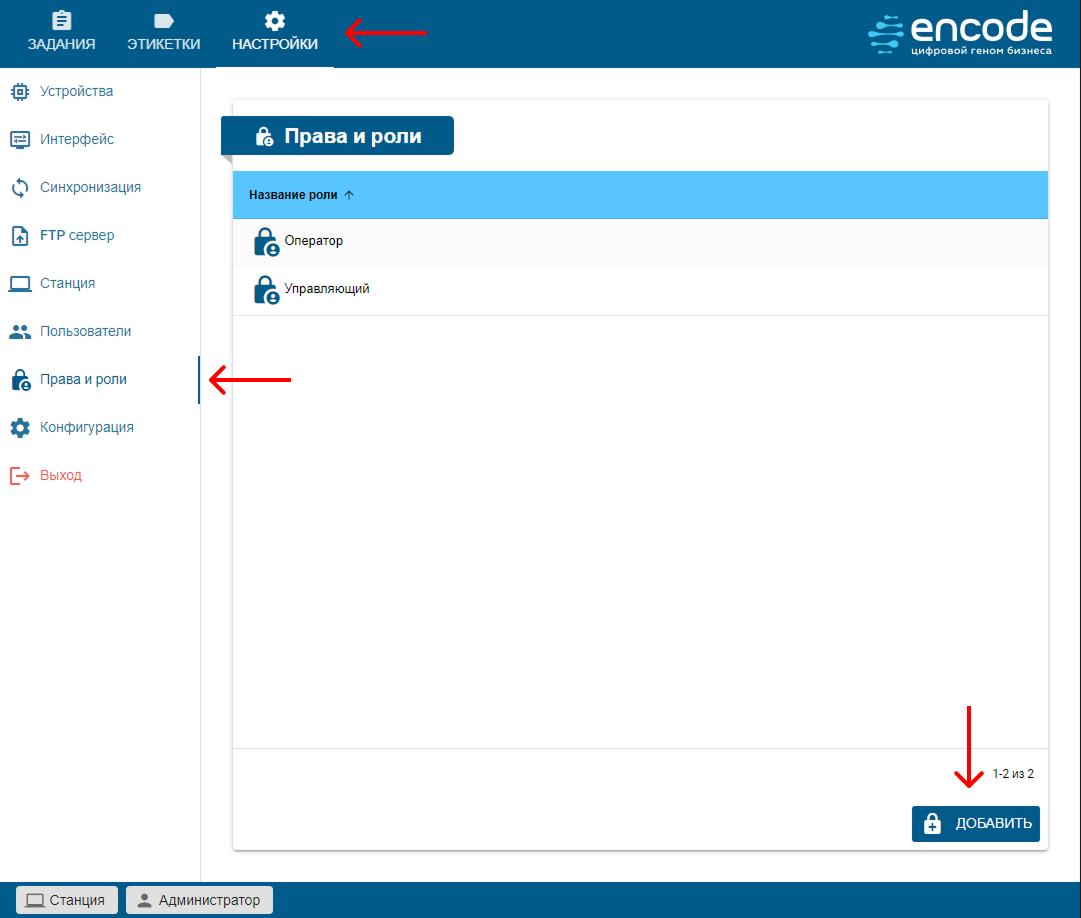Click the lock icon next to Оператор
The height and width of the screenshot is (918, 1081).
point(265,243)
